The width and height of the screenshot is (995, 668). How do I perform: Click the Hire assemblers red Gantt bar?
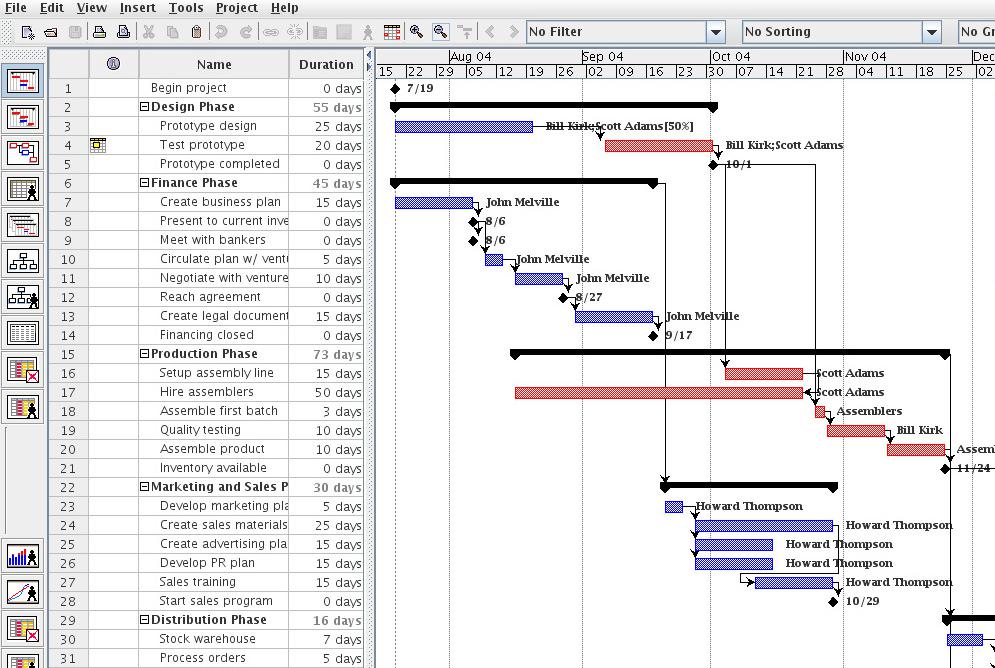[659, 393]
